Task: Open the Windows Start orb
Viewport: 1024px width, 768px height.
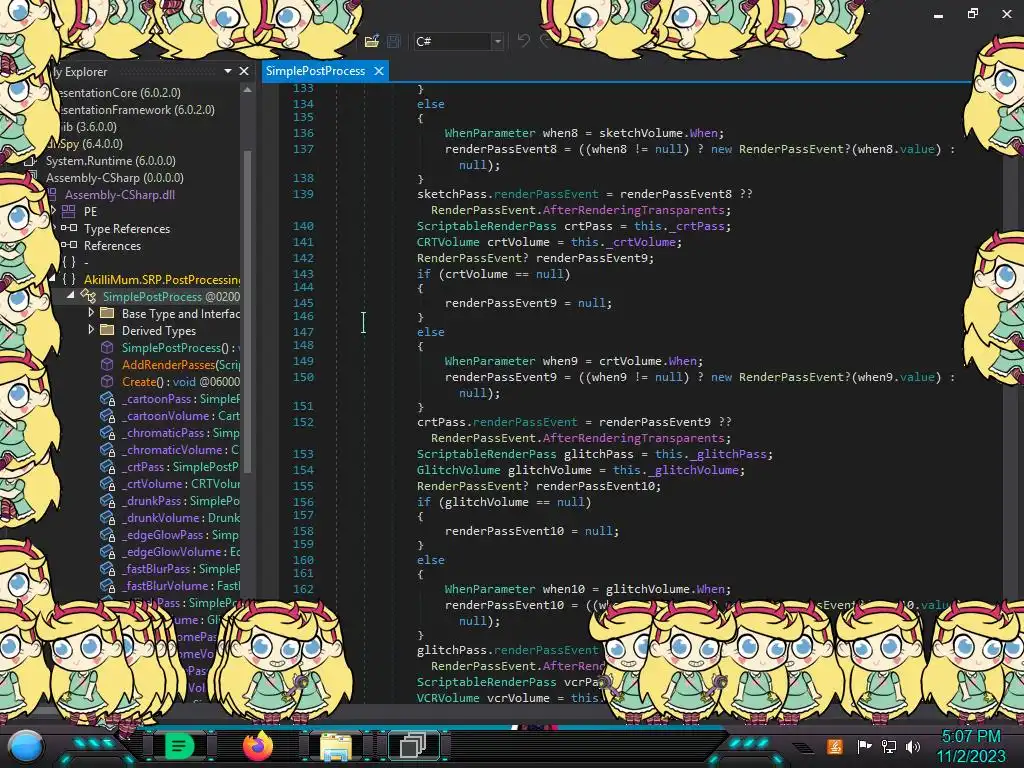Action: pos(25,747)
